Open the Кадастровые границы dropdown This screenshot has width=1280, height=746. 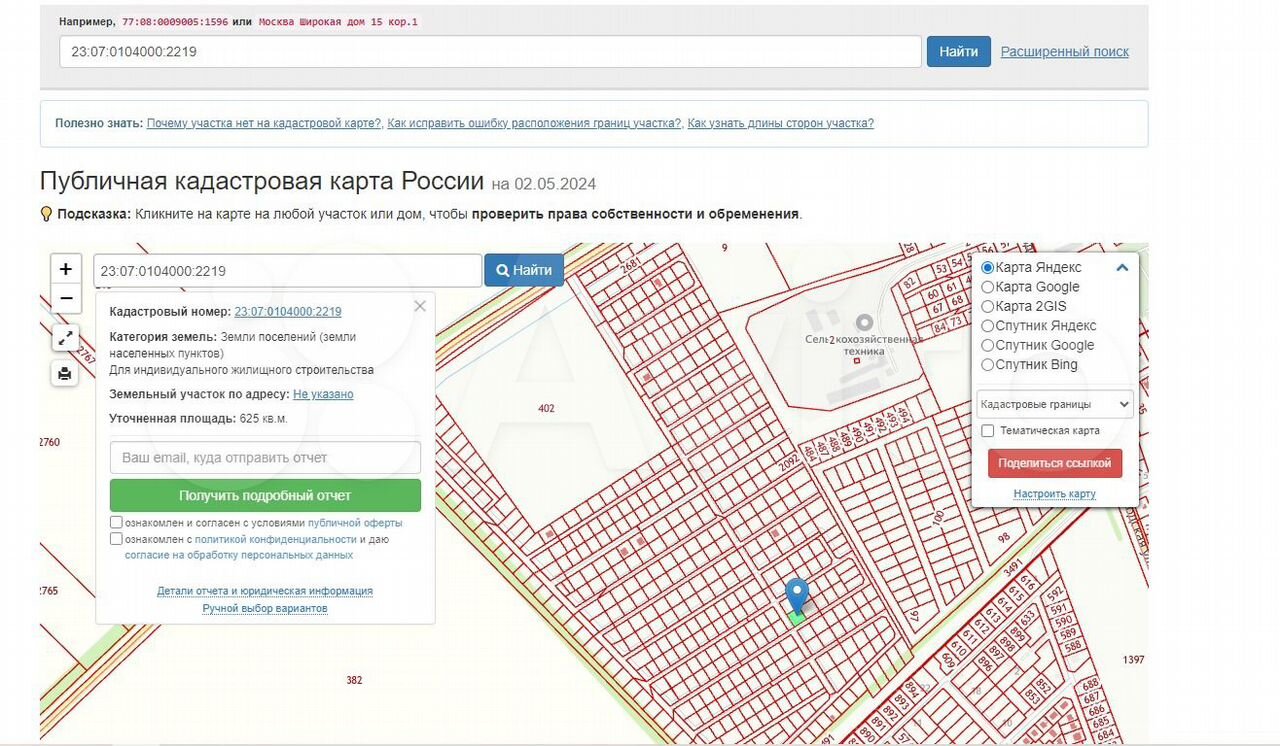tap(1055, 405)
